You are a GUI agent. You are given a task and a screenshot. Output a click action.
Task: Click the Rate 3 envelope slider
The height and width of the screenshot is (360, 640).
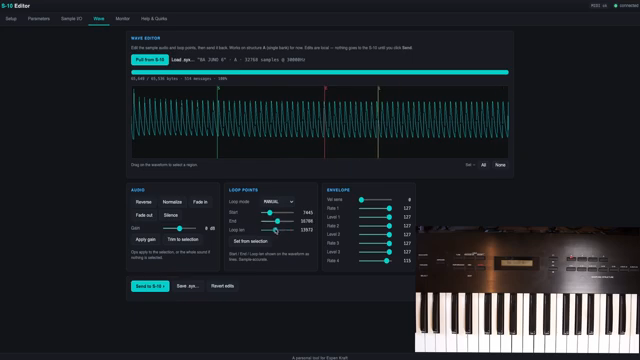[376, 243]
